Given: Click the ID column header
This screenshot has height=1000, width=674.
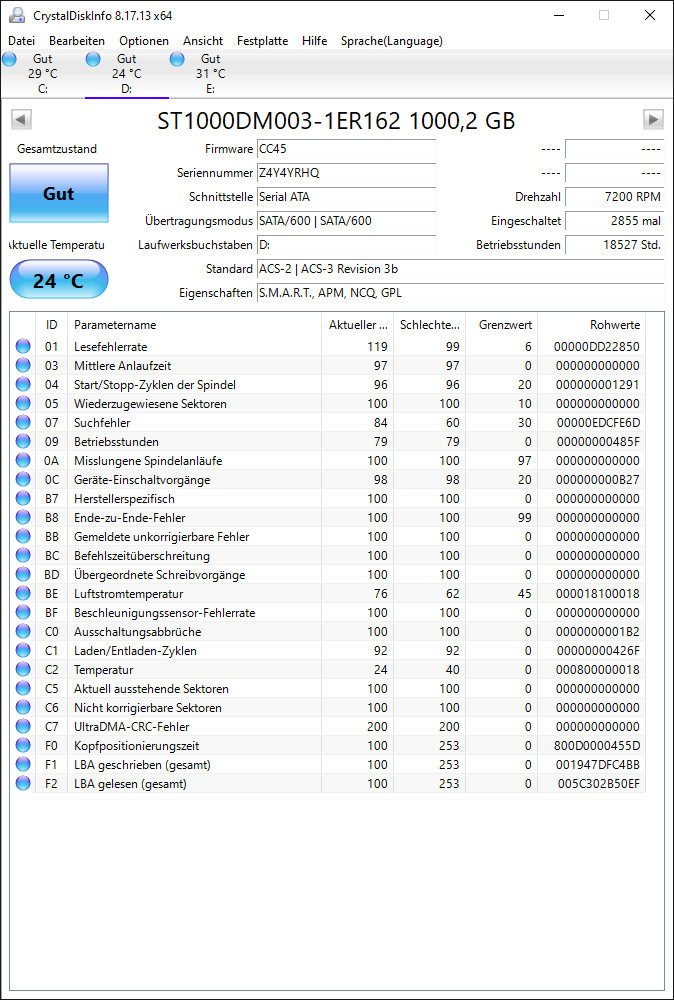Looking at the screenshot, I should point(52,325).
